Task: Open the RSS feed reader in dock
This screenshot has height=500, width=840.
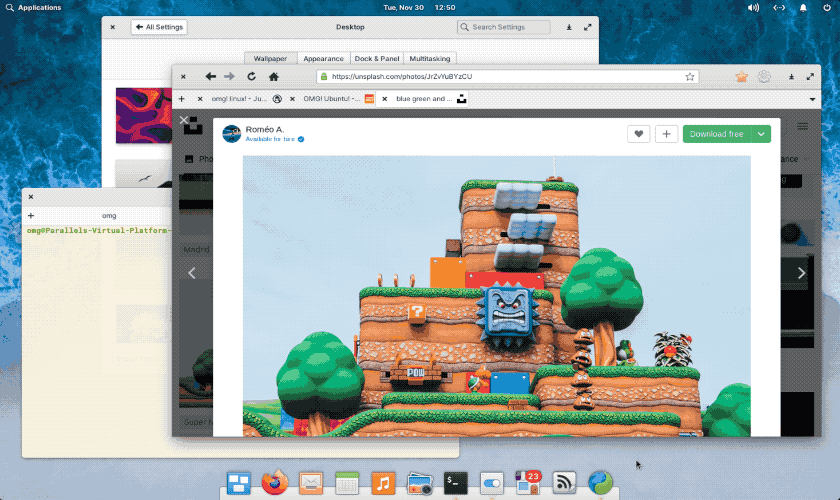Action: tap(564, 483)
